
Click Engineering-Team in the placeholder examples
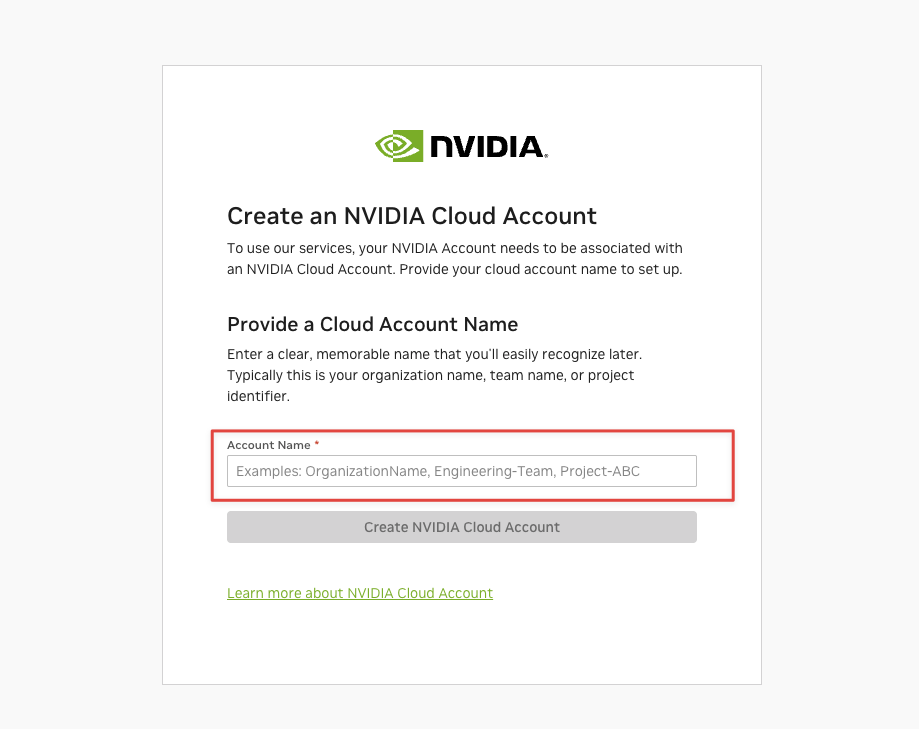pyautogui.click(x=495, y=471)
